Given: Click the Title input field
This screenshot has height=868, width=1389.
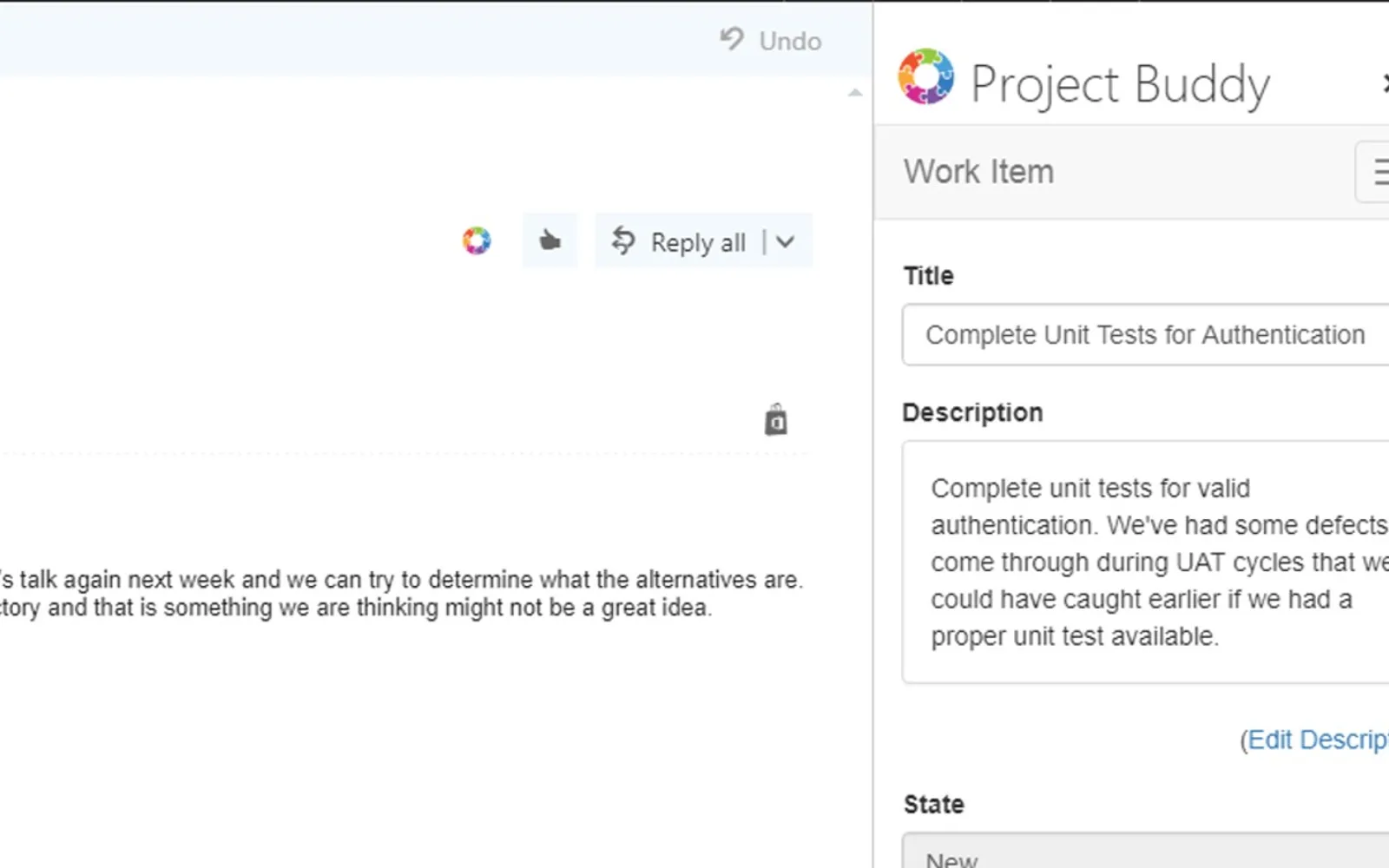Looking at the screenshot, I should coord(1146,334).
